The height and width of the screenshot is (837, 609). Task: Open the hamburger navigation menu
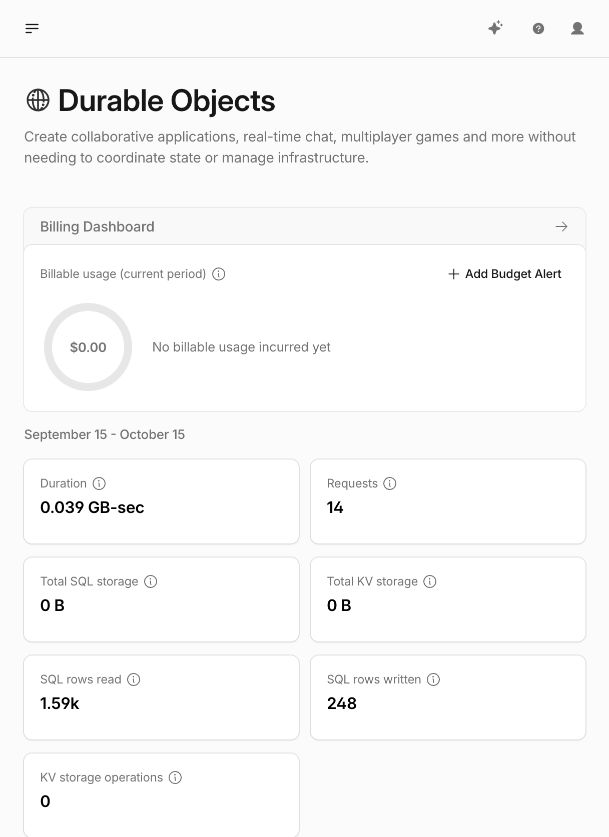(32, 28)
